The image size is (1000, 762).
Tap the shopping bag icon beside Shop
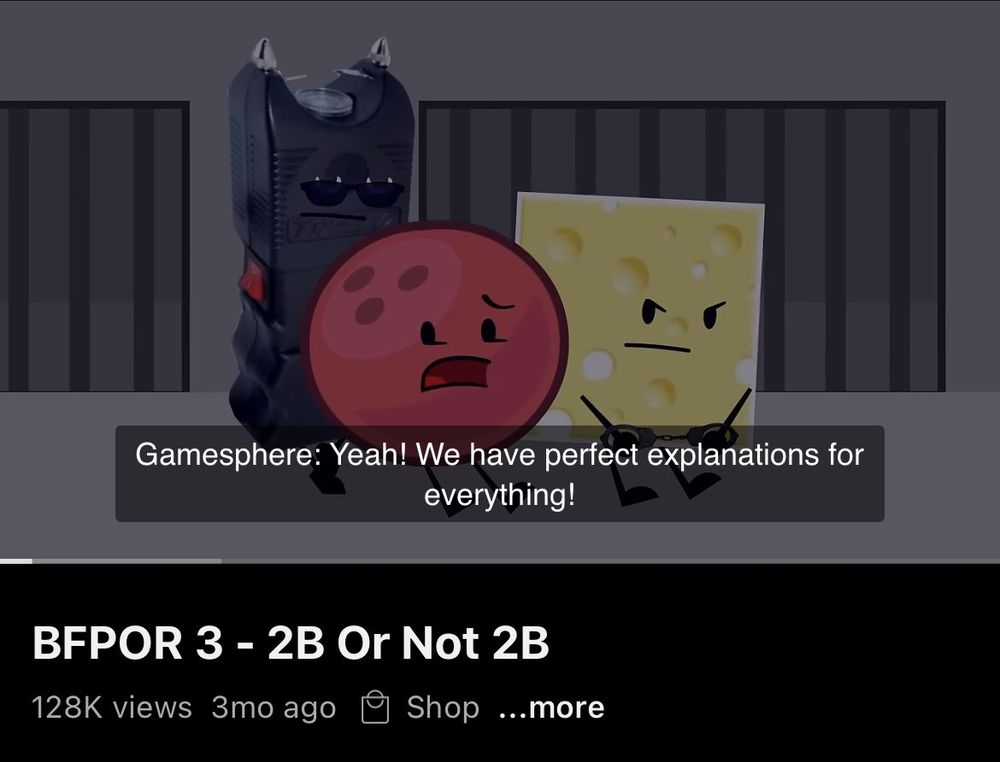375,707
